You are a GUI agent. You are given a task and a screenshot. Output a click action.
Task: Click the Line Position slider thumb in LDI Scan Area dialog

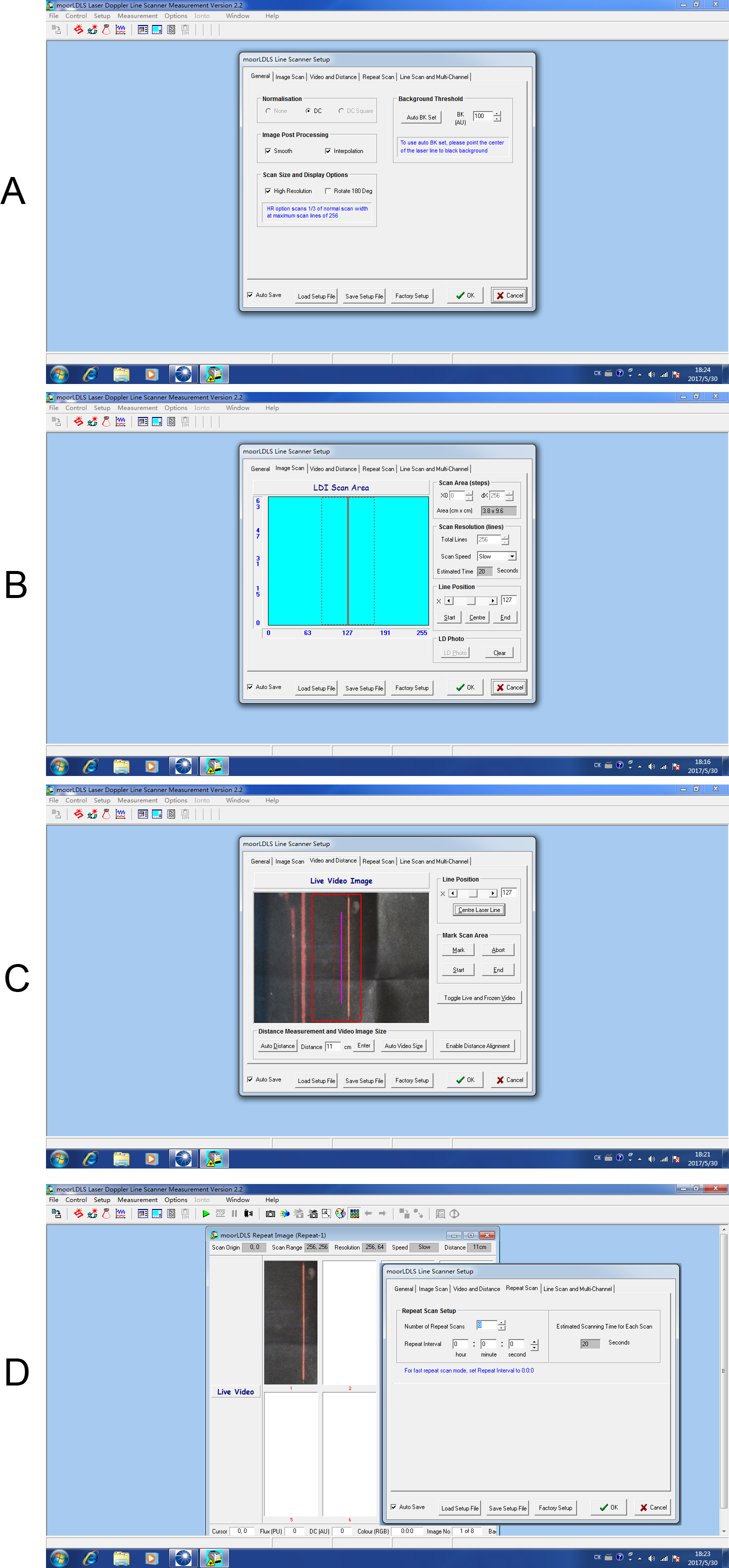[x=471, y=601]
